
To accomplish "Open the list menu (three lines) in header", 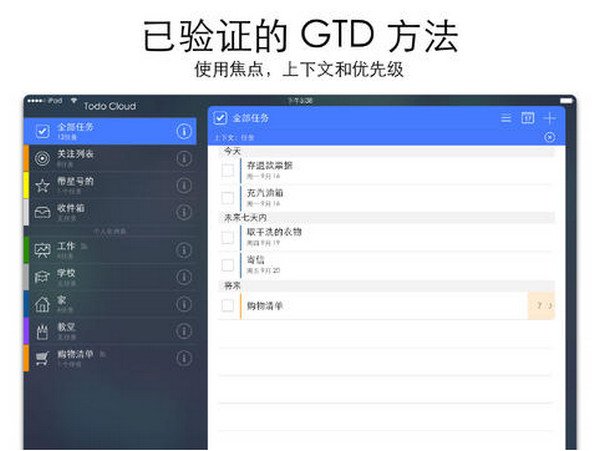I will 506,118.
